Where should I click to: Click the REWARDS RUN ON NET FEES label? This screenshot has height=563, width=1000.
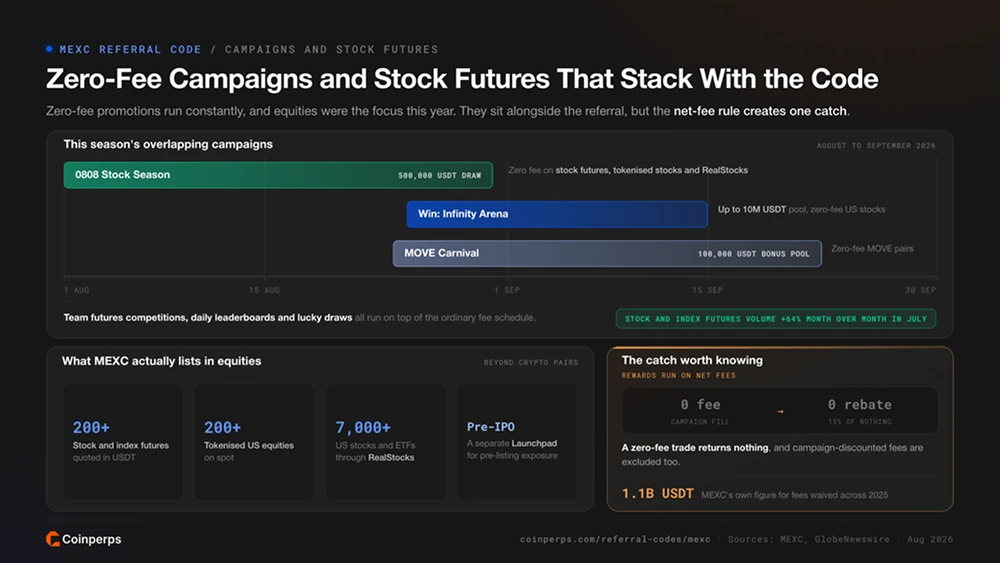[x=679, y=376]
